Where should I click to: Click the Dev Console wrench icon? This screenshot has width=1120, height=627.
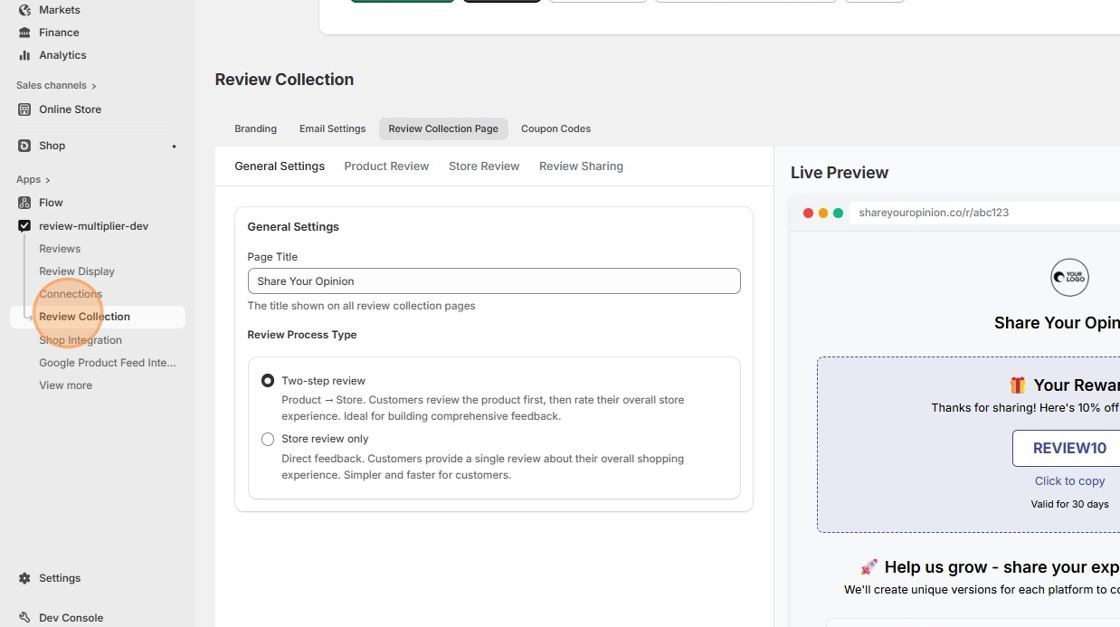point(25,618)
